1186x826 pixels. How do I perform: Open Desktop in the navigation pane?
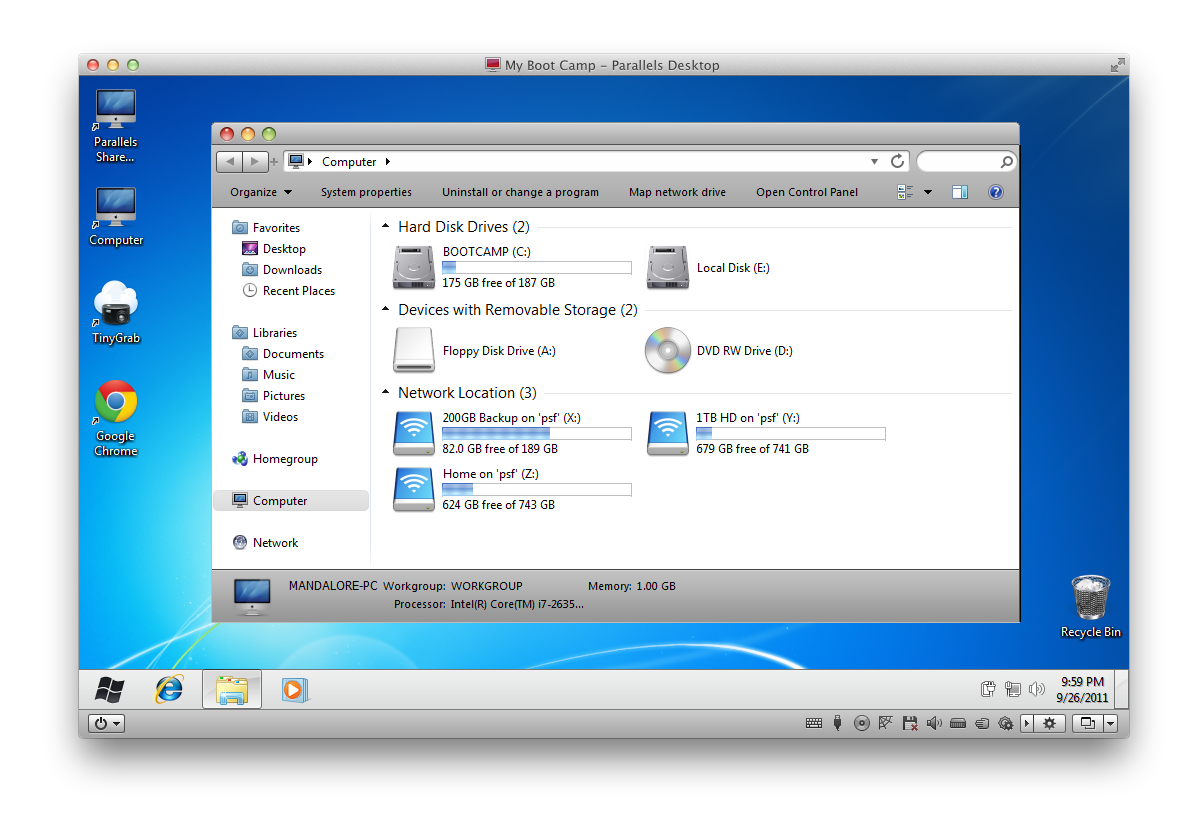point(274,249)
